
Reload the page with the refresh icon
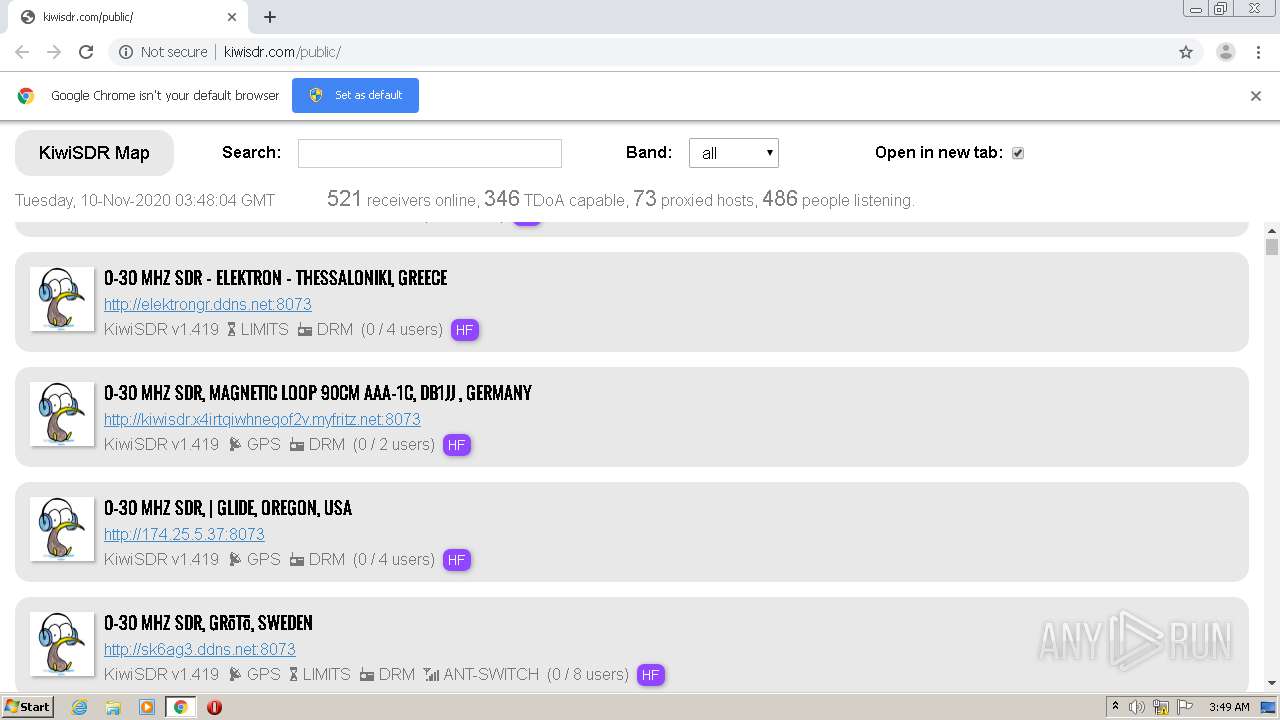click(86, 52)
